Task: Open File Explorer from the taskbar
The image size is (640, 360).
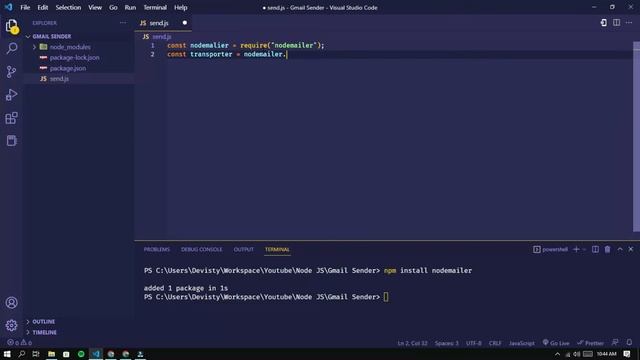Action: pos(51,354)
